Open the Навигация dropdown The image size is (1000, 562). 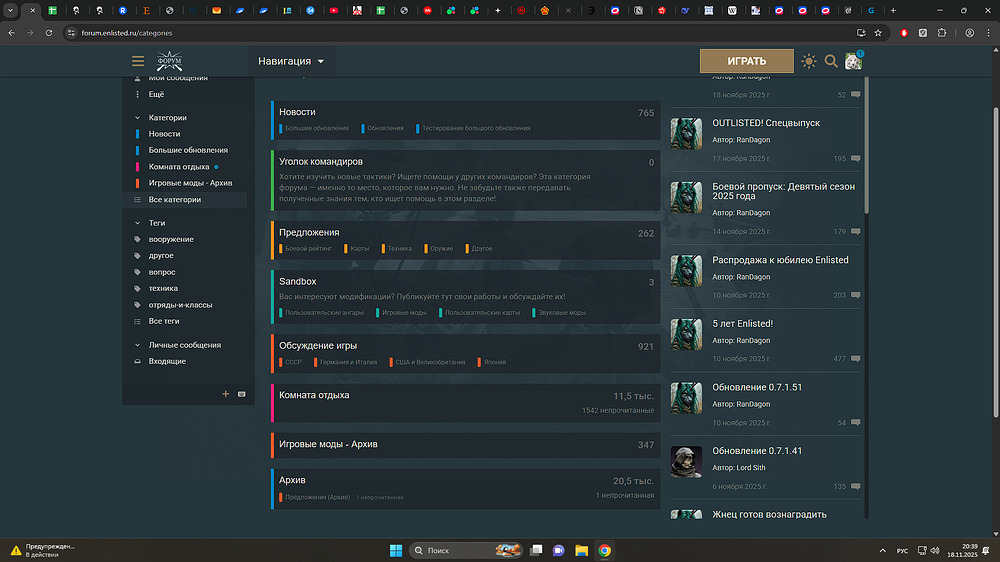coord(291,61)
